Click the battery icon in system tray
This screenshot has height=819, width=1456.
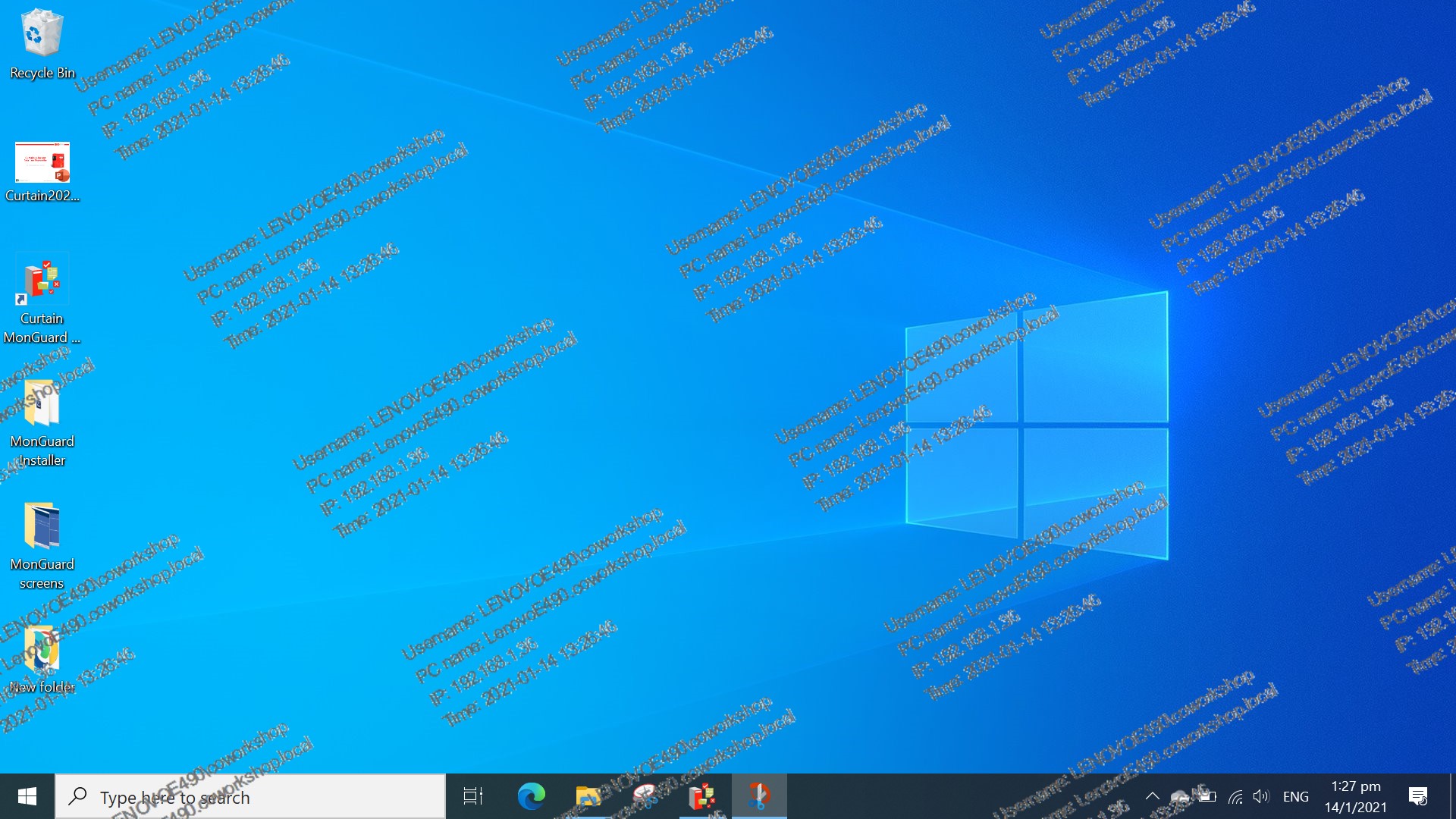pyautogui.click(x=1208, y=796)
